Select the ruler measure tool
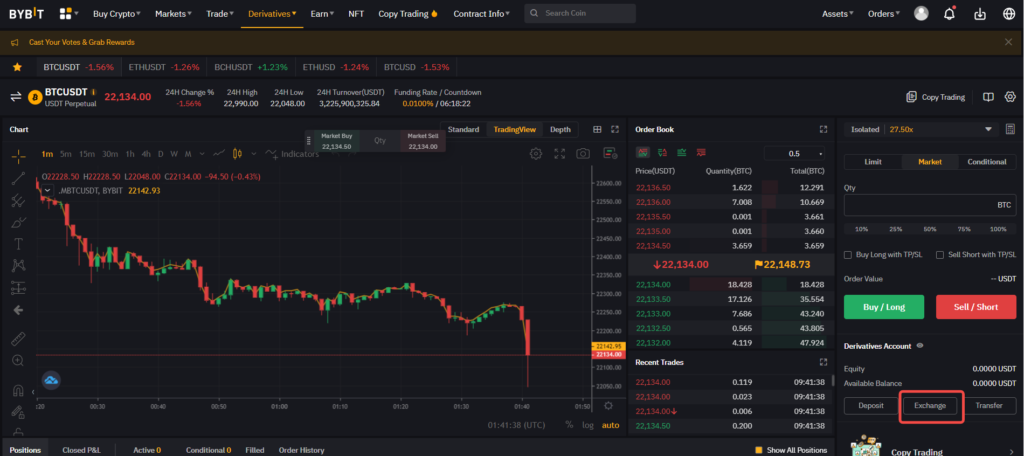Viewport: 1024px width, 456px height. click(18, 338)
